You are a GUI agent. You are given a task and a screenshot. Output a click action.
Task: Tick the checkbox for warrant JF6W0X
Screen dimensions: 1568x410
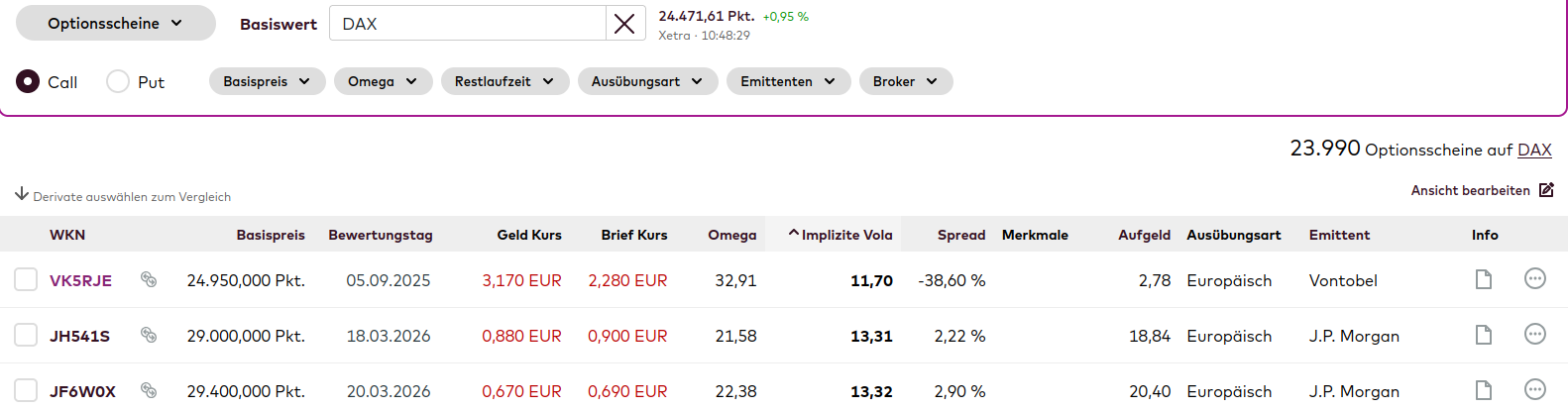point(26,390)
